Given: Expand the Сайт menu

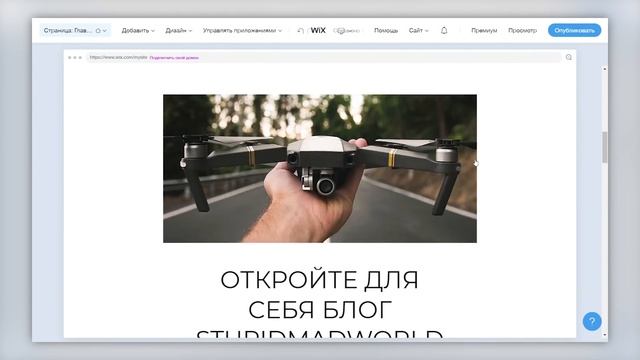Looking at the screenshot, I should click(418, 31).
